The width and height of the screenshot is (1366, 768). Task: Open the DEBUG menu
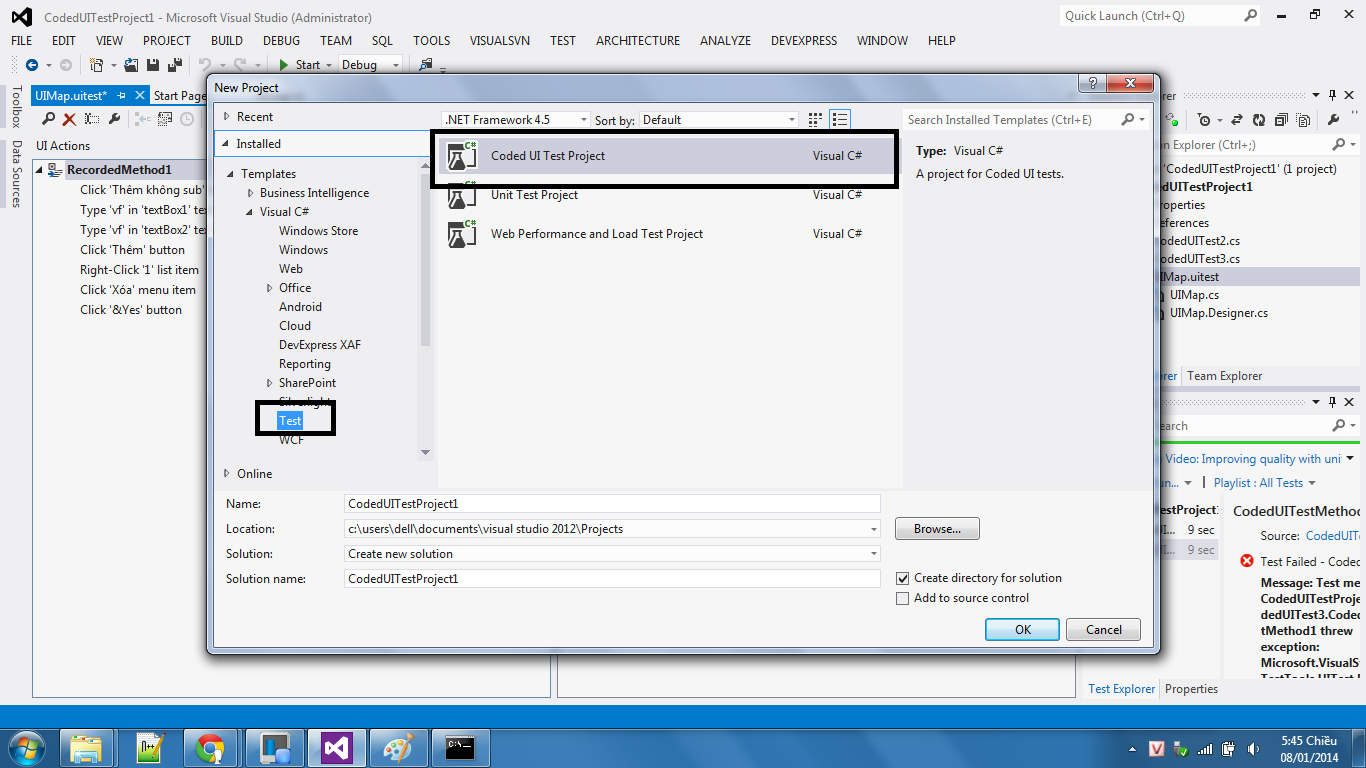(281, 40)
